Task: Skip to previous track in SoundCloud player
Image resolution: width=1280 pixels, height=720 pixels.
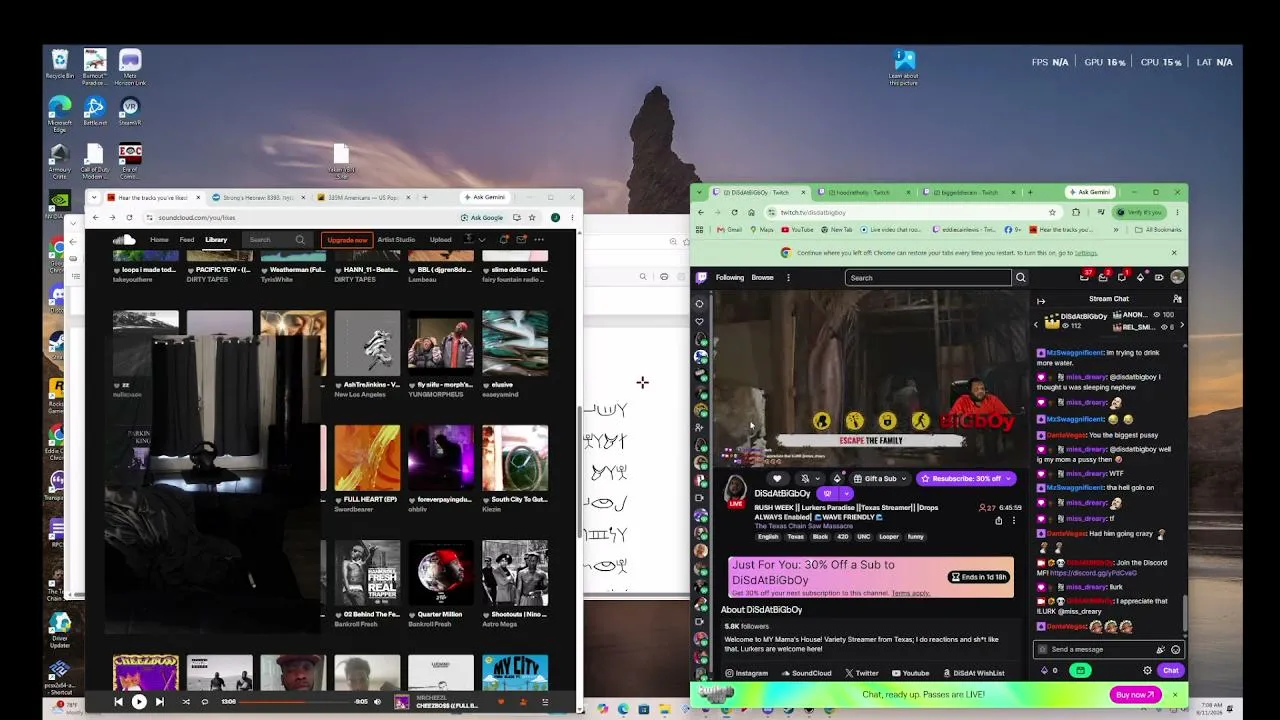Action: tap(118, 702)
